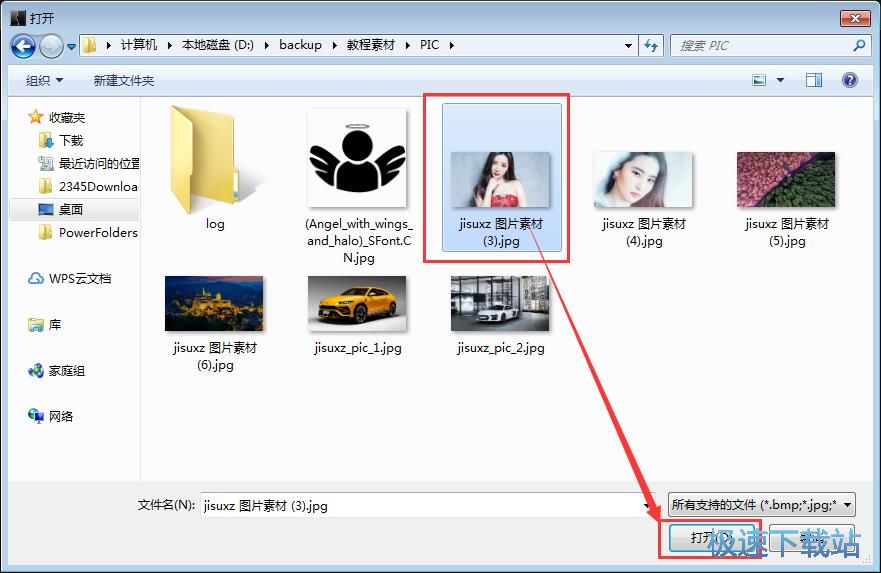The width and height of the screenshot is (881, 573).
Task: Click the Back navigation arrow
Action: (23, 46)
